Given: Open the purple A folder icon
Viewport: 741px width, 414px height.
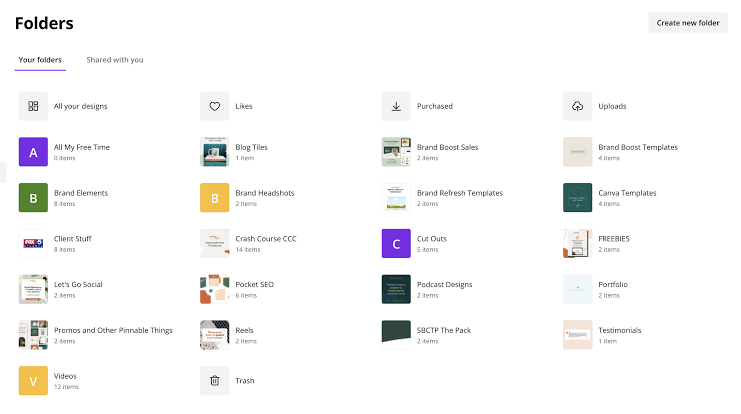Looking at the screenshot, I should click(33, 152).
